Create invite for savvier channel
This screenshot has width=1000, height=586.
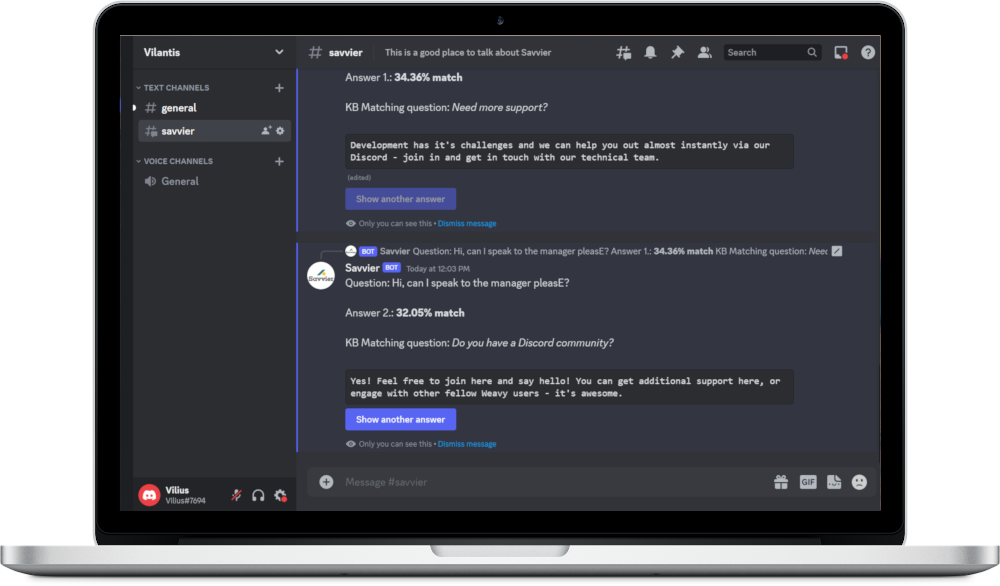pos(266,131)
